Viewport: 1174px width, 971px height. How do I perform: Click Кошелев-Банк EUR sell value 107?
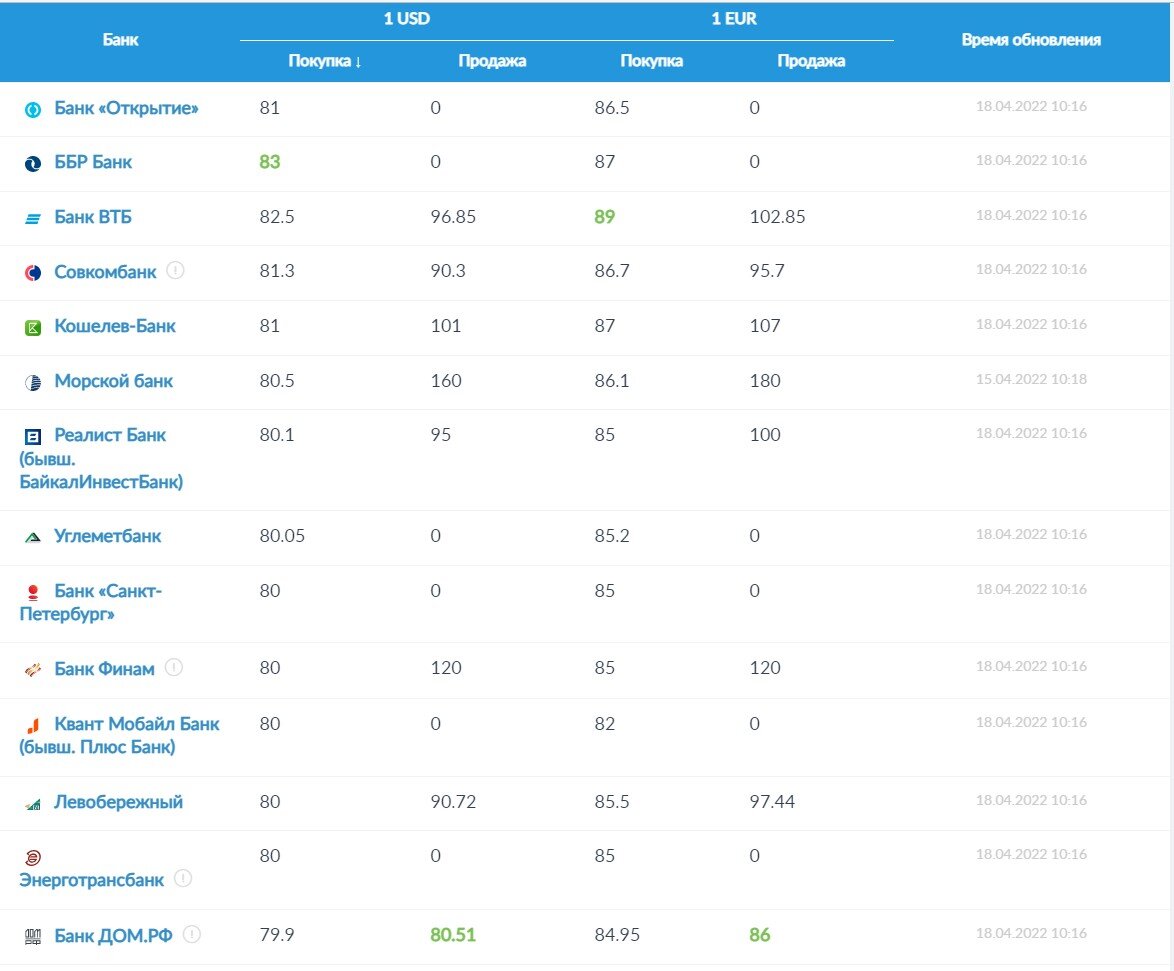pos(765,326)
